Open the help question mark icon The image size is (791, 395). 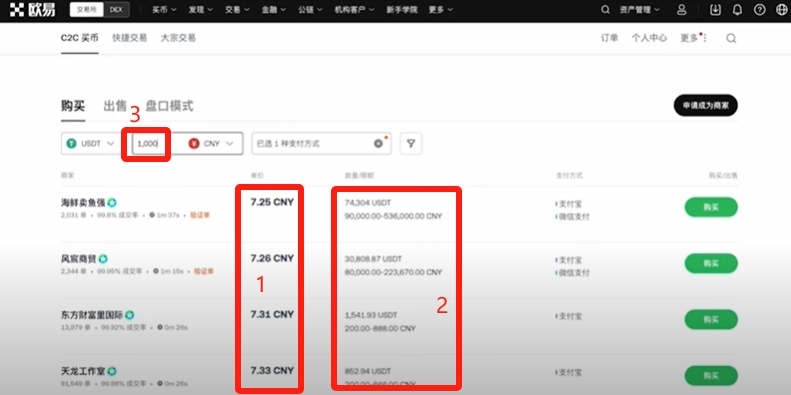tap(759, 10)
